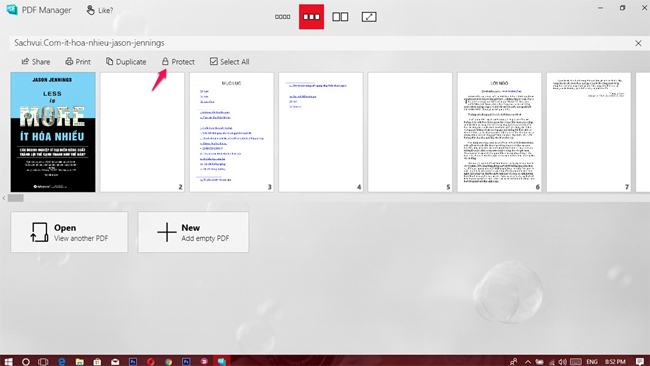Show hidden system tray icons
The width and height of the screenshot is (650, 366).
528,361
